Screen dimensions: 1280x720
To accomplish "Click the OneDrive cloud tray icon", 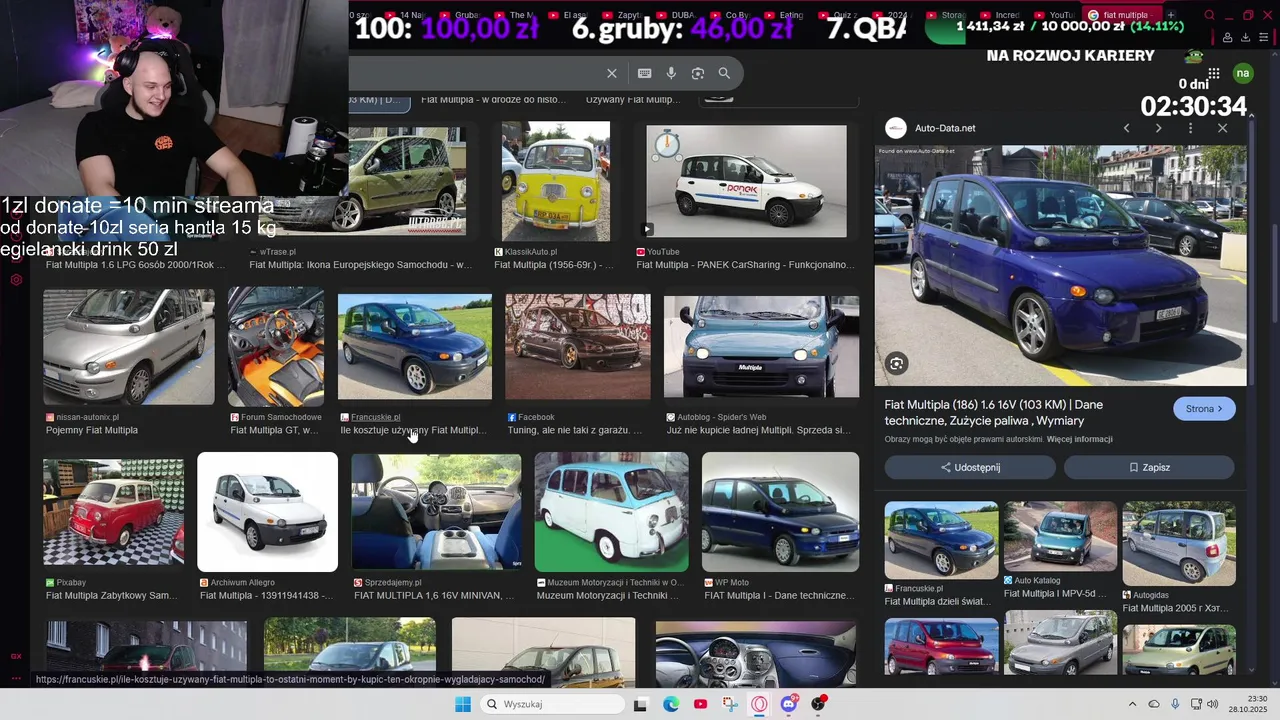I will (1154, 704).
